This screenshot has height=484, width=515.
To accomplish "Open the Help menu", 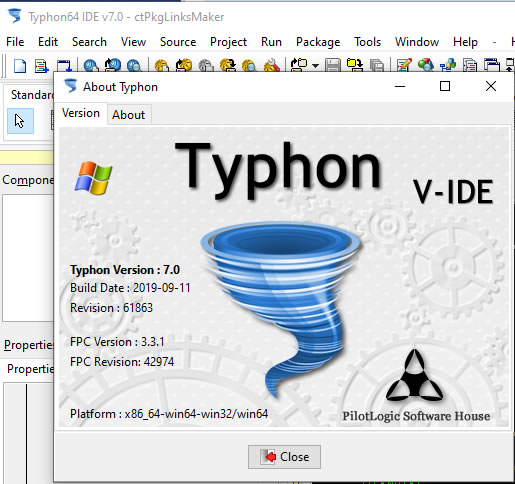I will tap(465, 42).
